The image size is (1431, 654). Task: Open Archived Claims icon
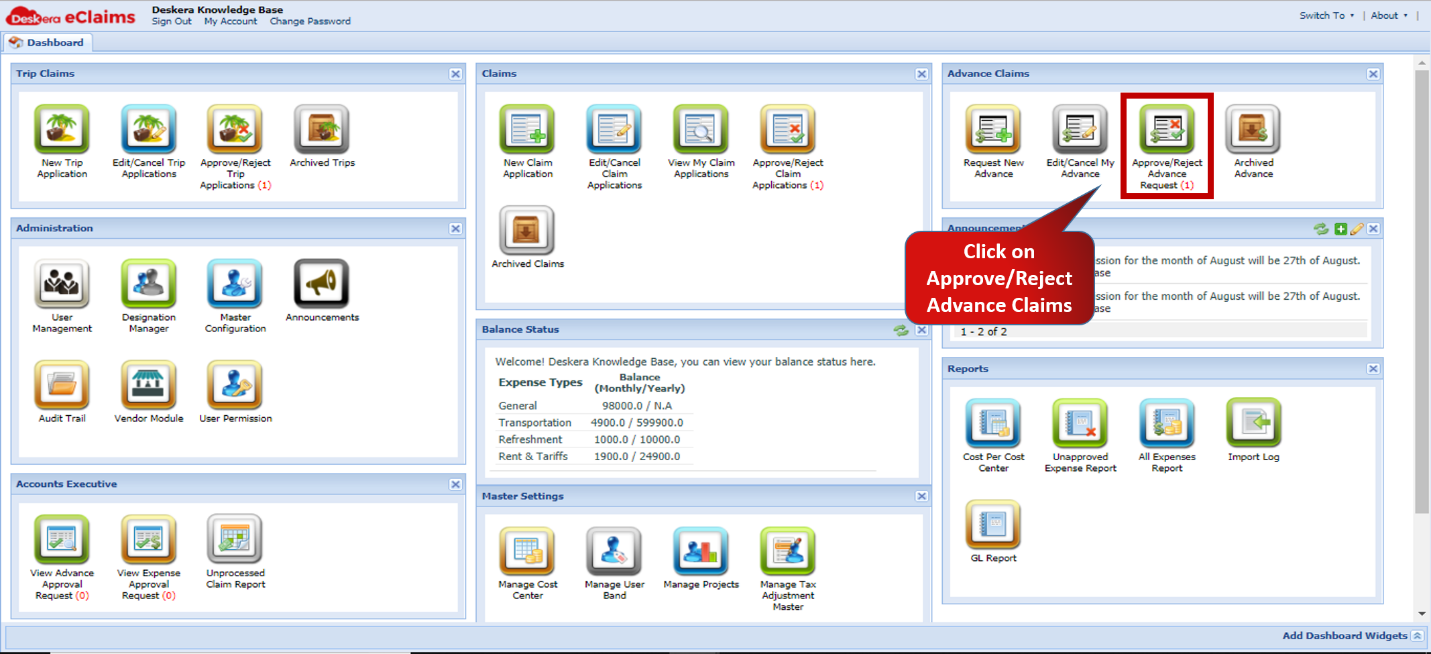[527, 231]
